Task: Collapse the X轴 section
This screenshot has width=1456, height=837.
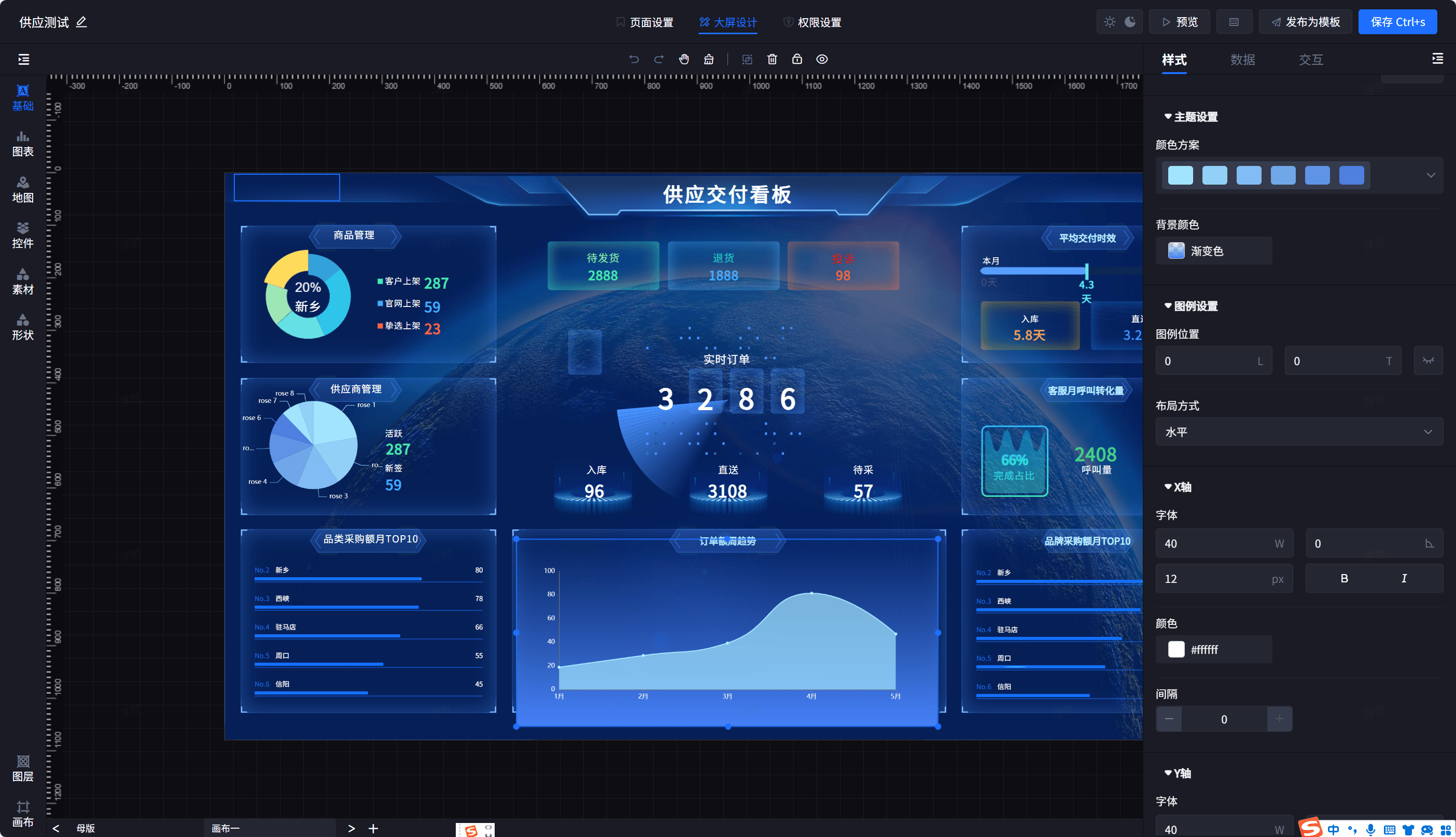Action: [x=1177, y=487]
